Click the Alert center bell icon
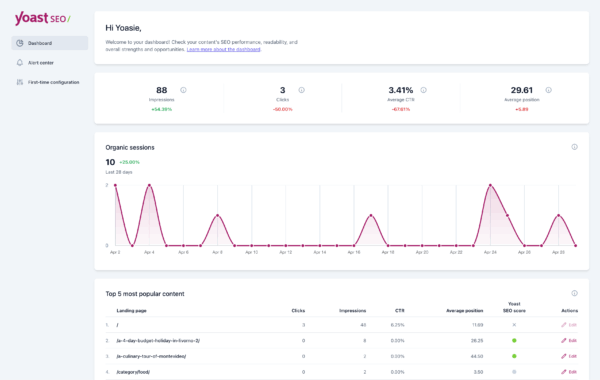Screen dimensions: 600x380 [20, 62]
